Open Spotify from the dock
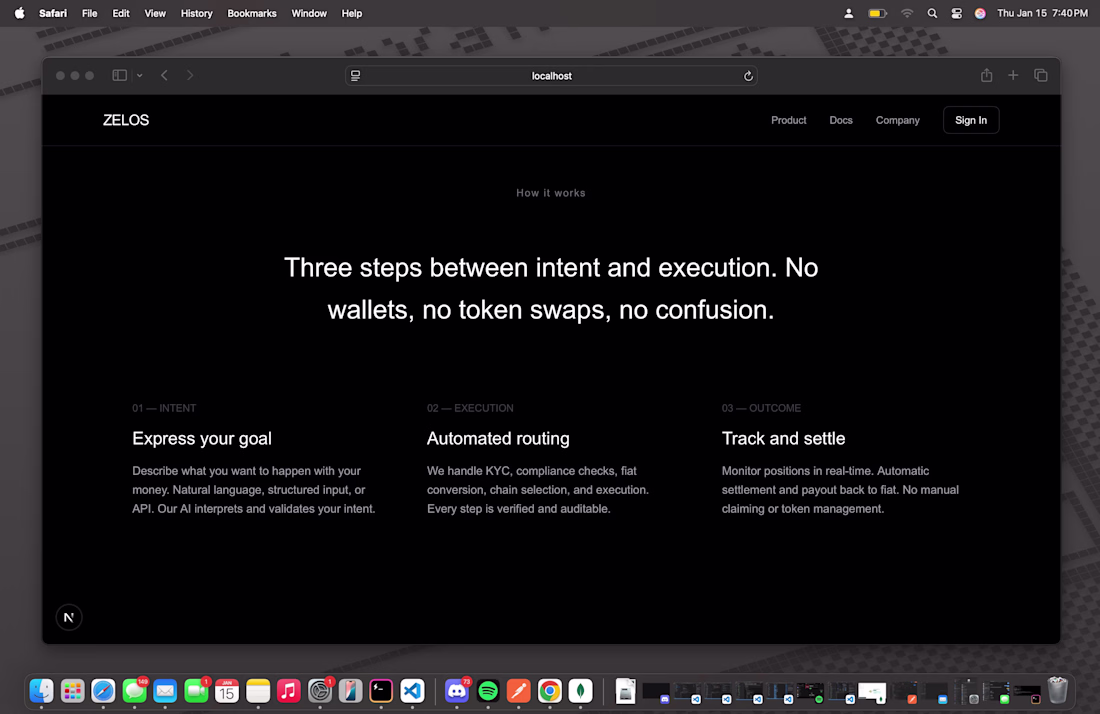The width and height of the screenshot is (1100, 714). pyautogui.click(x=488, y=691)
